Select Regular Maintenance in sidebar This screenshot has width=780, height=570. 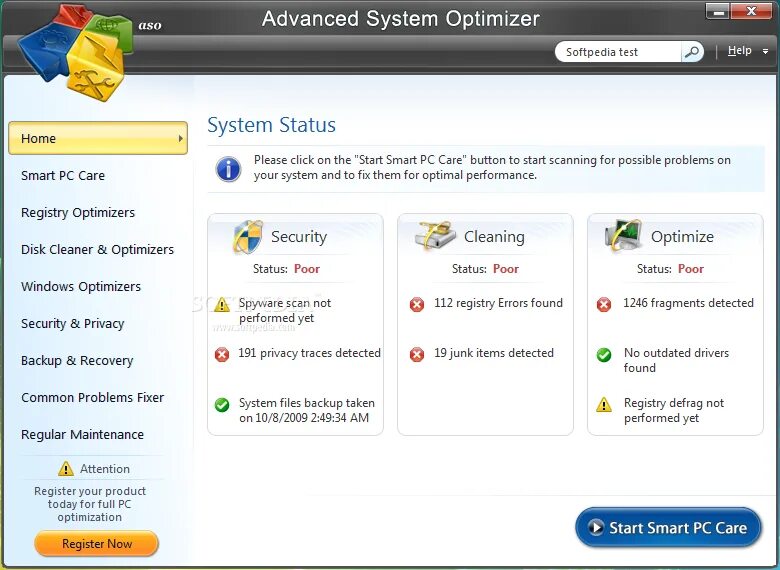83,435
